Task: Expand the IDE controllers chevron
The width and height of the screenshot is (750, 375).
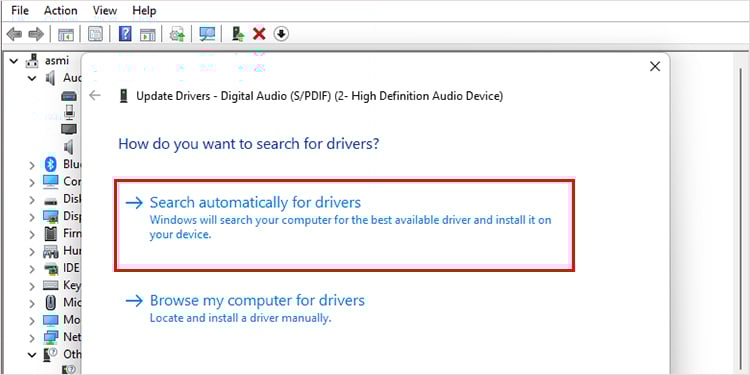Action: point(32,269)
